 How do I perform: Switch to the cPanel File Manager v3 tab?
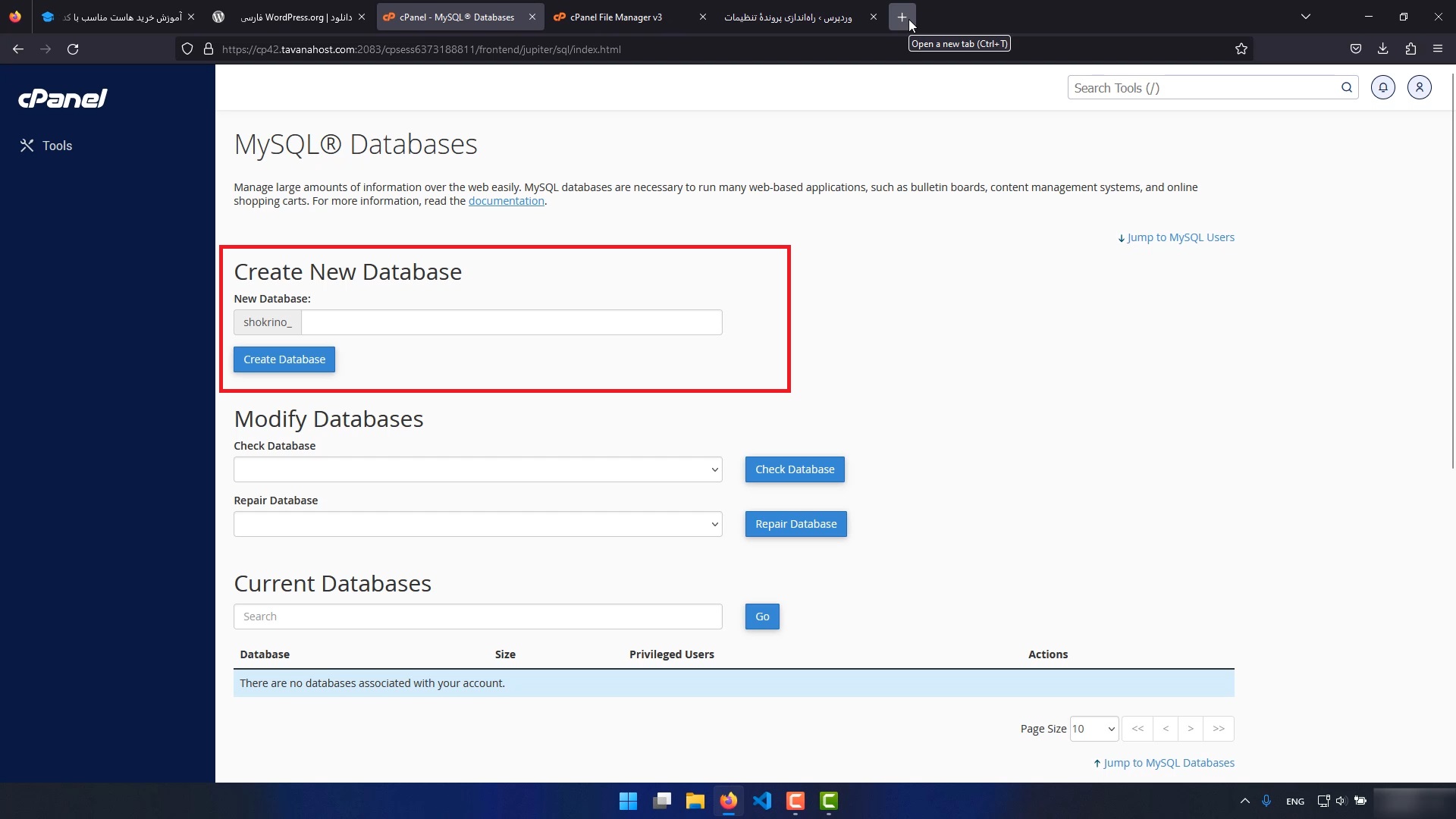(629, 17)
